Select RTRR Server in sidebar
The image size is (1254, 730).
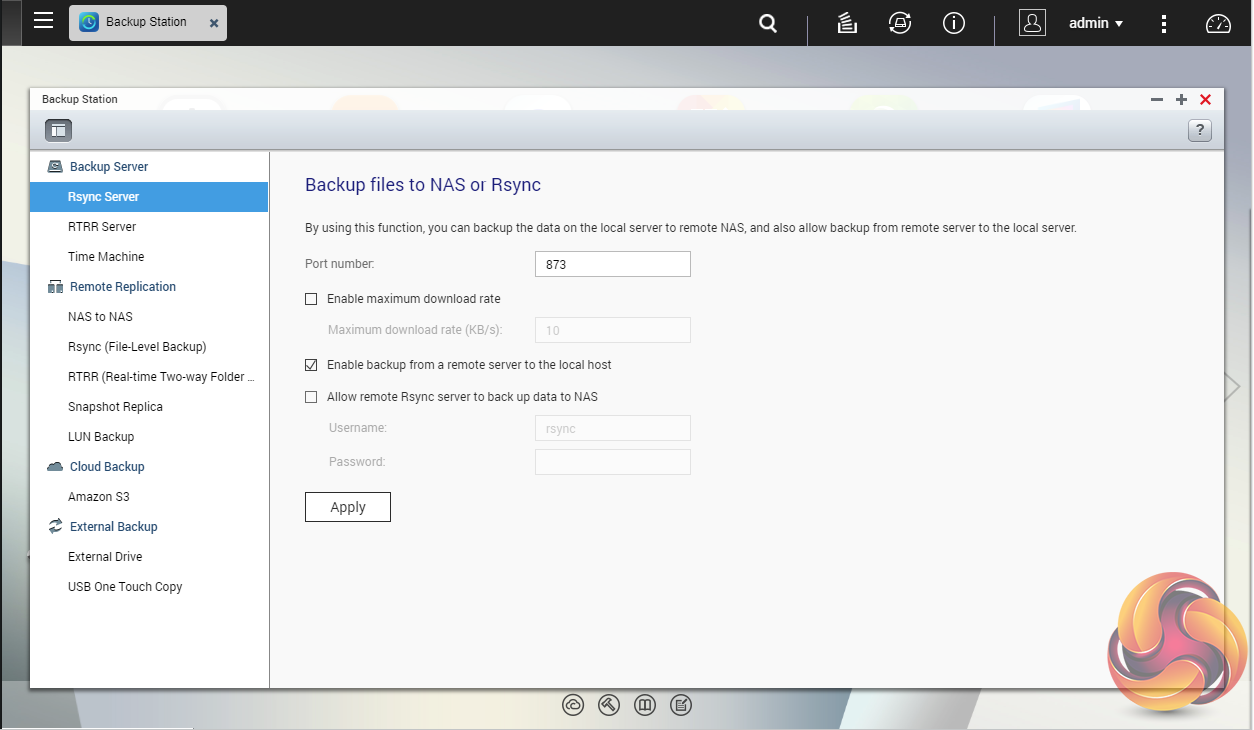[102, 227]
